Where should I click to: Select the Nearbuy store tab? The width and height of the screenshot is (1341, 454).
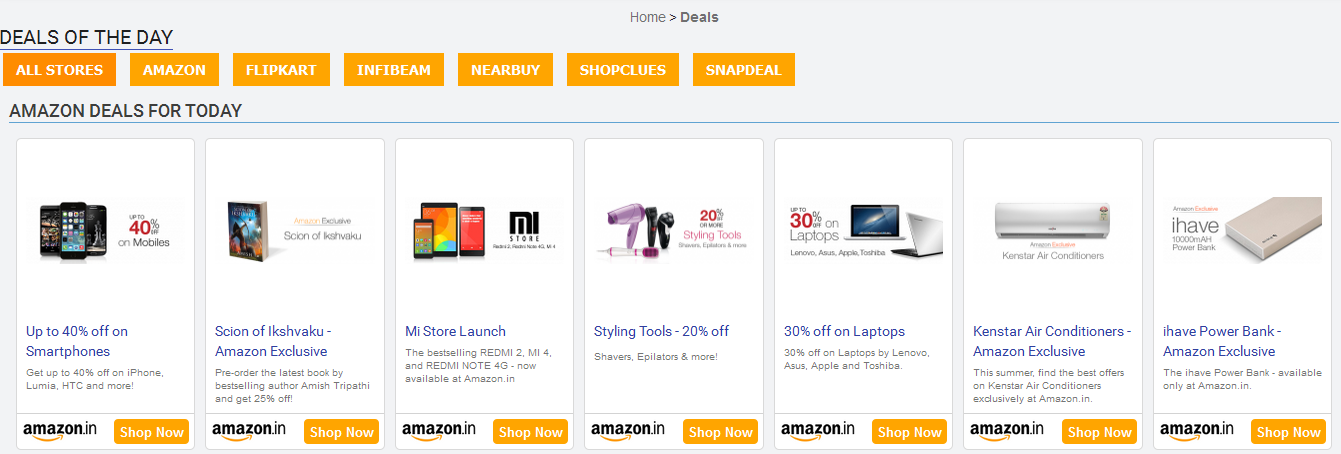point(505,70)
